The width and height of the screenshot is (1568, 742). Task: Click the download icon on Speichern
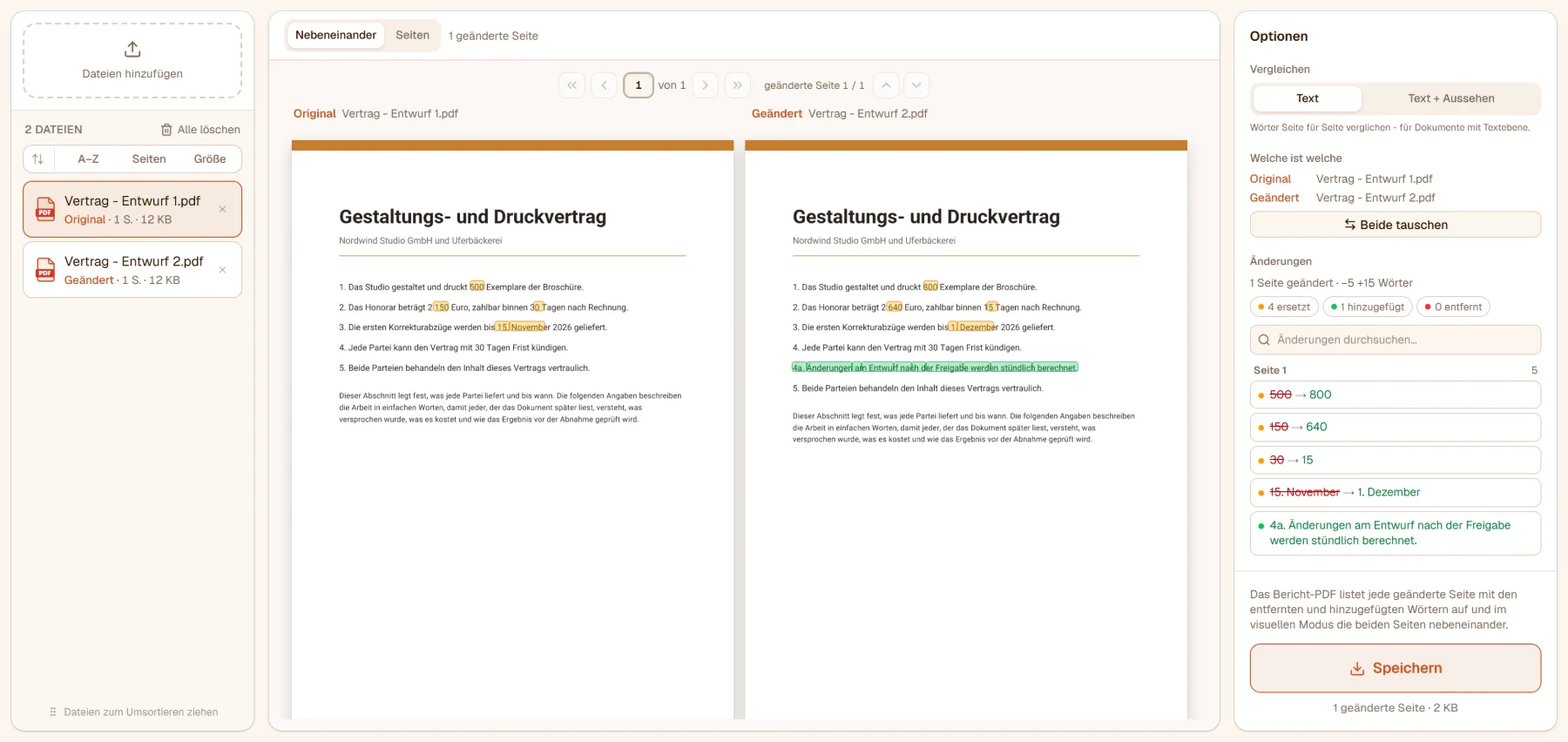coord(1357,669)
